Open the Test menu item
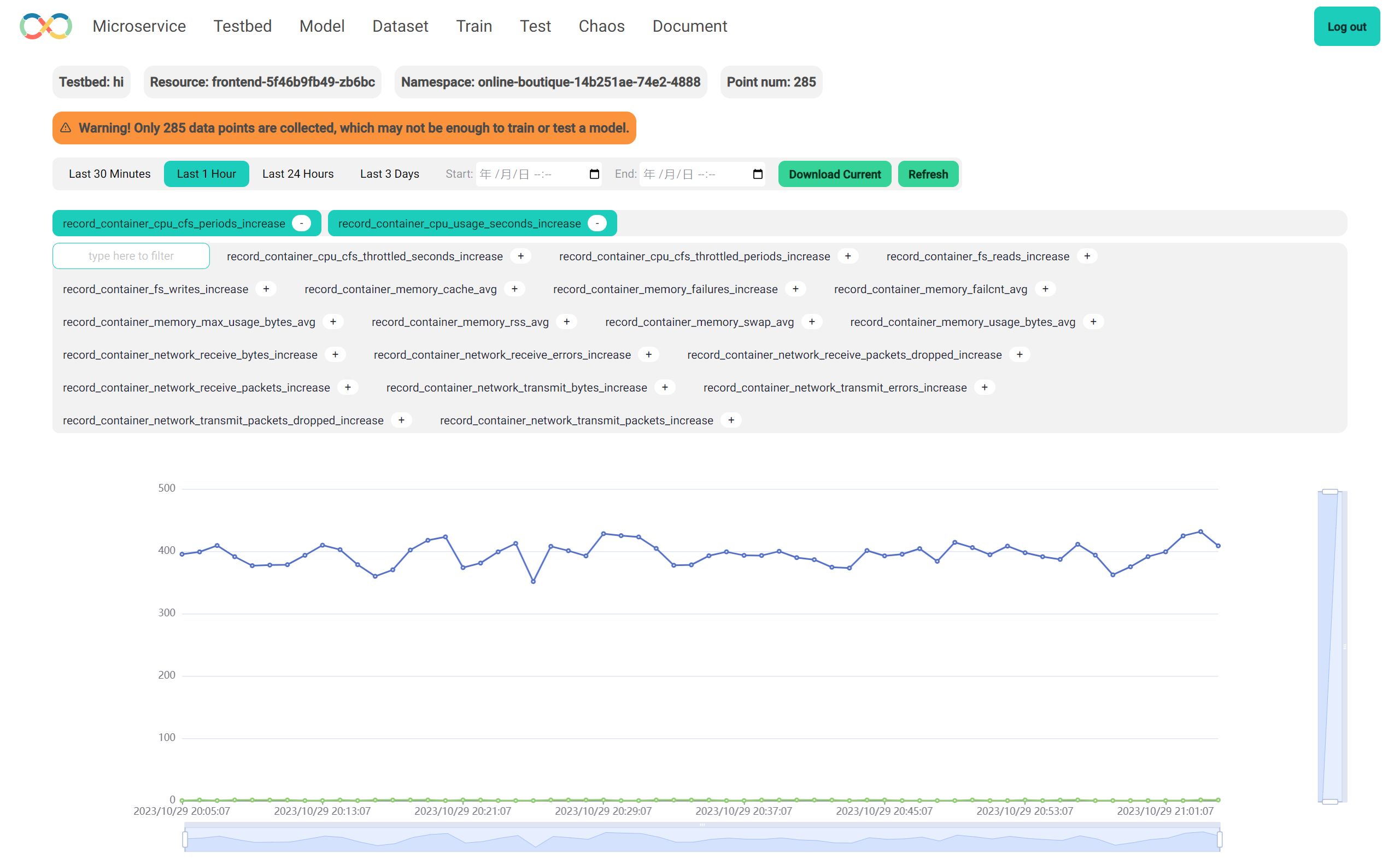 click(535, 26)
